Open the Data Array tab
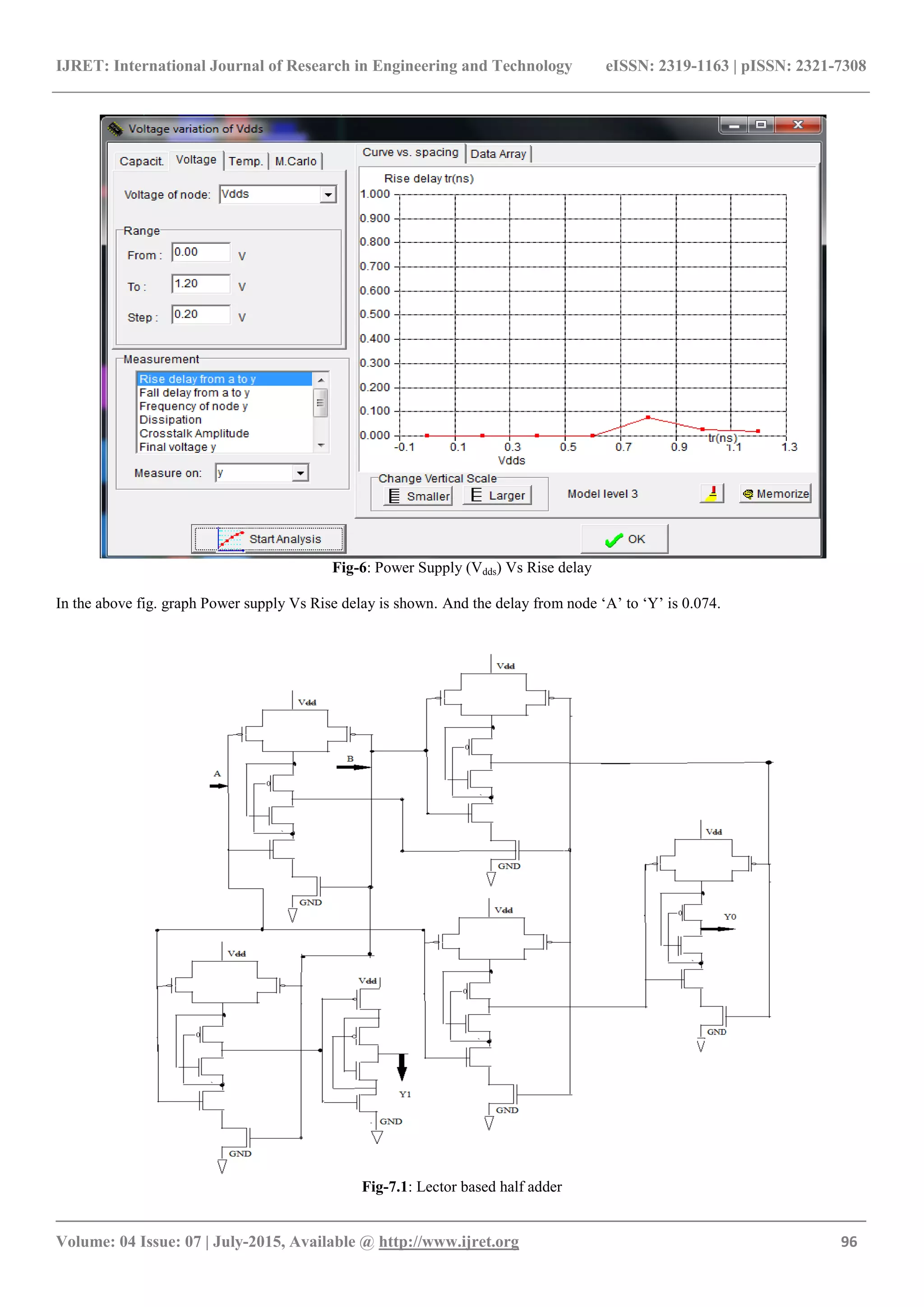The width and height of the screenshot is (924, 1307). point(498,154)
